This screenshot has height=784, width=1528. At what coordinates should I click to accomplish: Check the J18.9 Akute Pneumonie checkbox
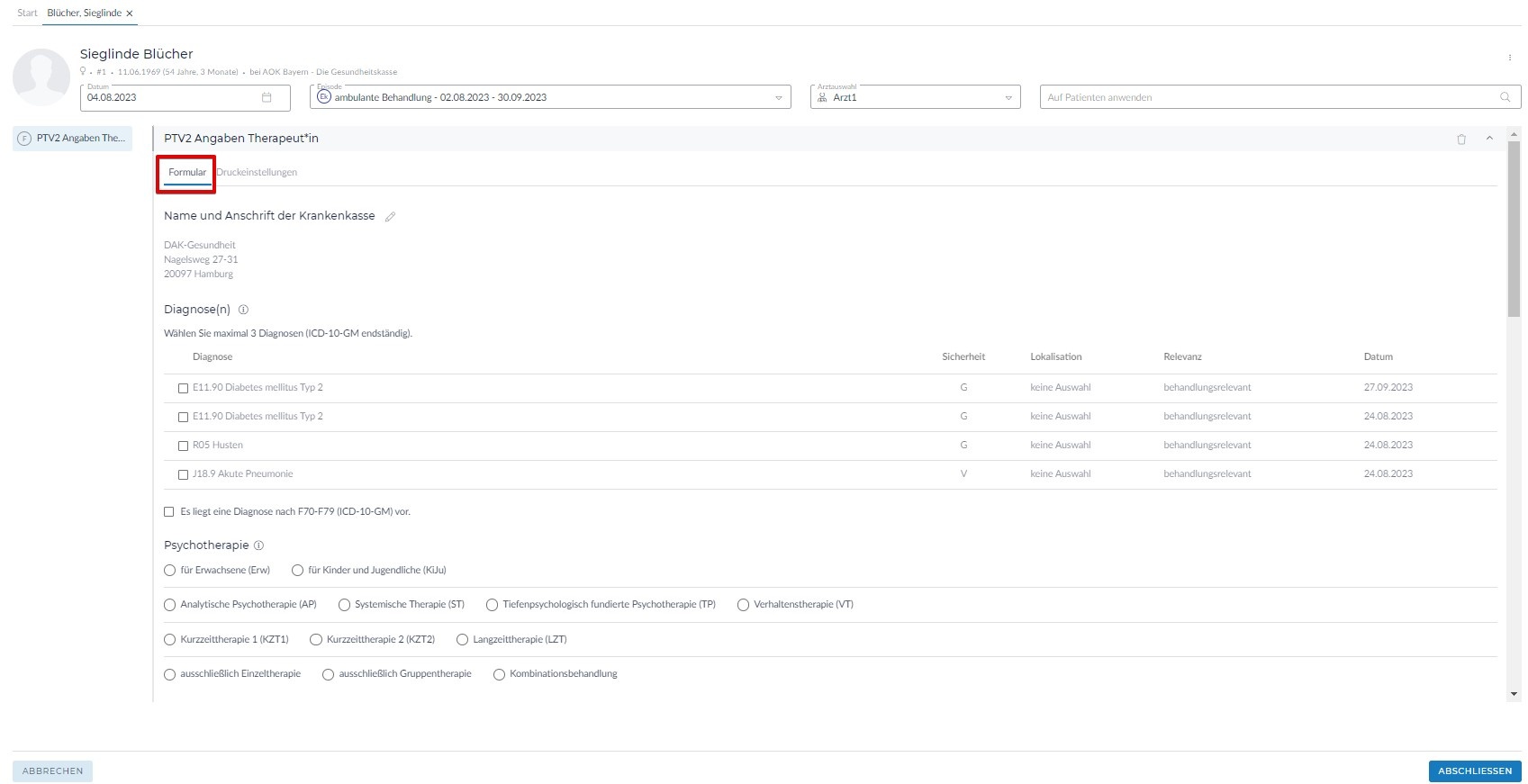pos(183,474)
